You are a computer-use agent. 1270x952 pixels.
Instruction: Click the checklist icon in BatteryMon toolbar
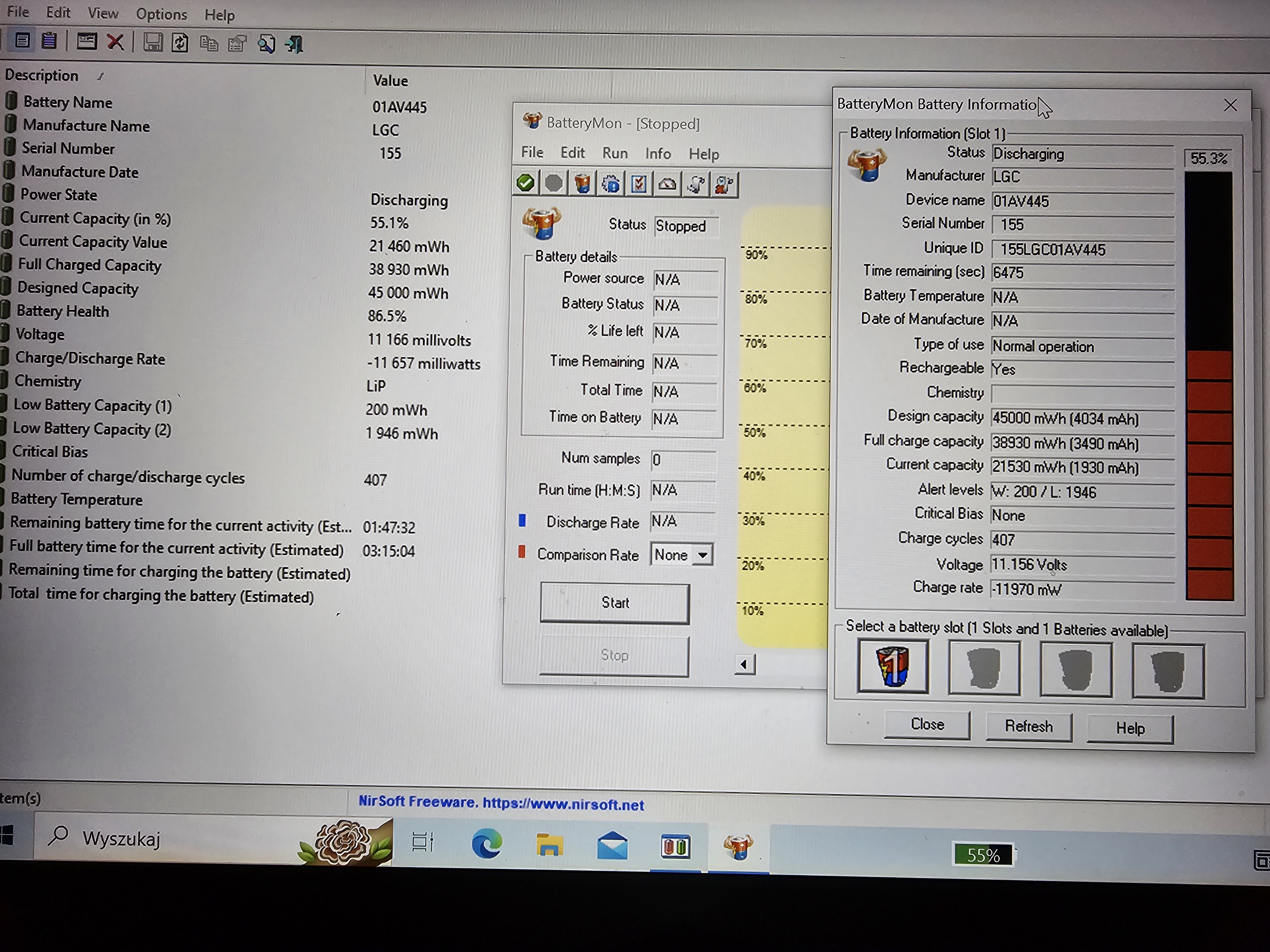(x=638, y=184)
